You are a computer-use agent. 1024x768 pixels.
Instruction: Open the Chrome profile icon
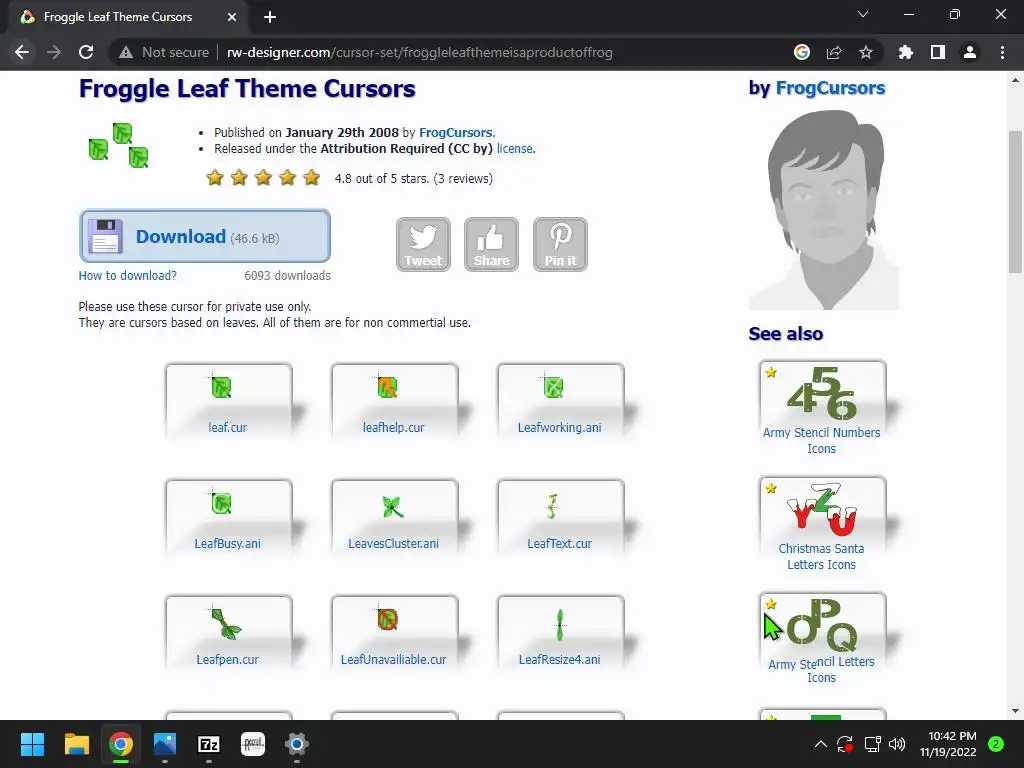click(x=970, y=52)
